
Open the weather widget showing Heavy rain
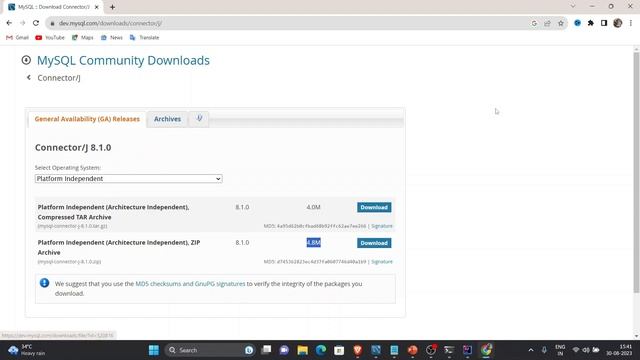coord(27,350)
